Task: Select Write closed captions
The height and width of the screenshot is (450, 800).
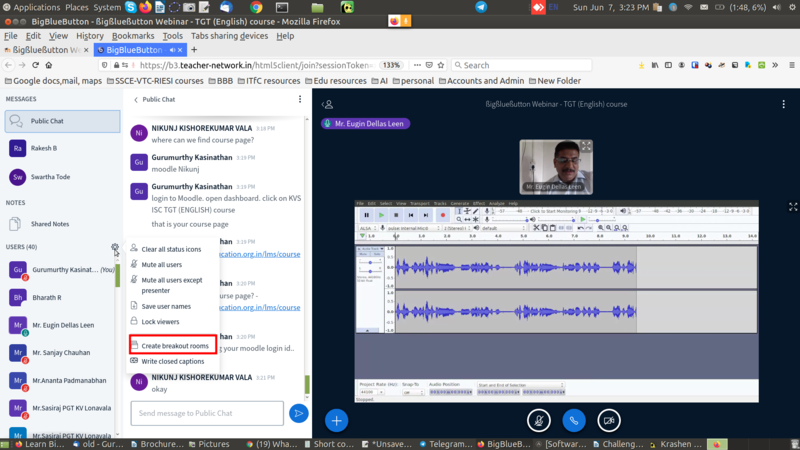Action: click(172, 361)
